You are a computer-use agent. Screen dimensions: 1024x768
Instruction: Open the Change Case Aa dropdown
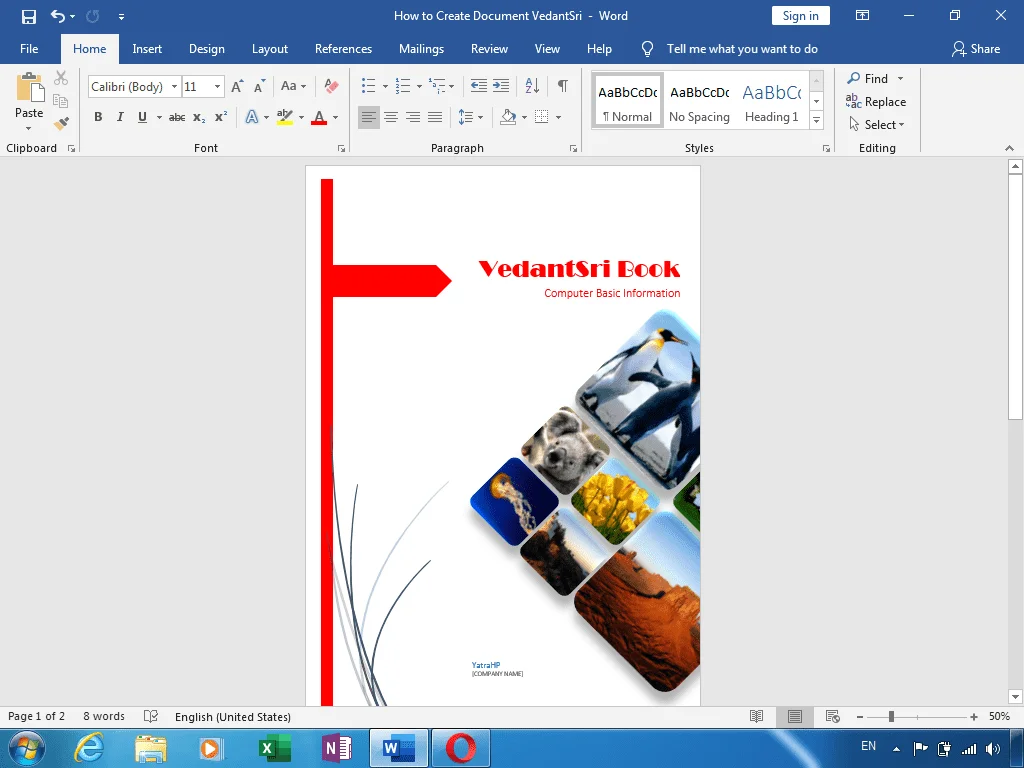click(293, 86)
